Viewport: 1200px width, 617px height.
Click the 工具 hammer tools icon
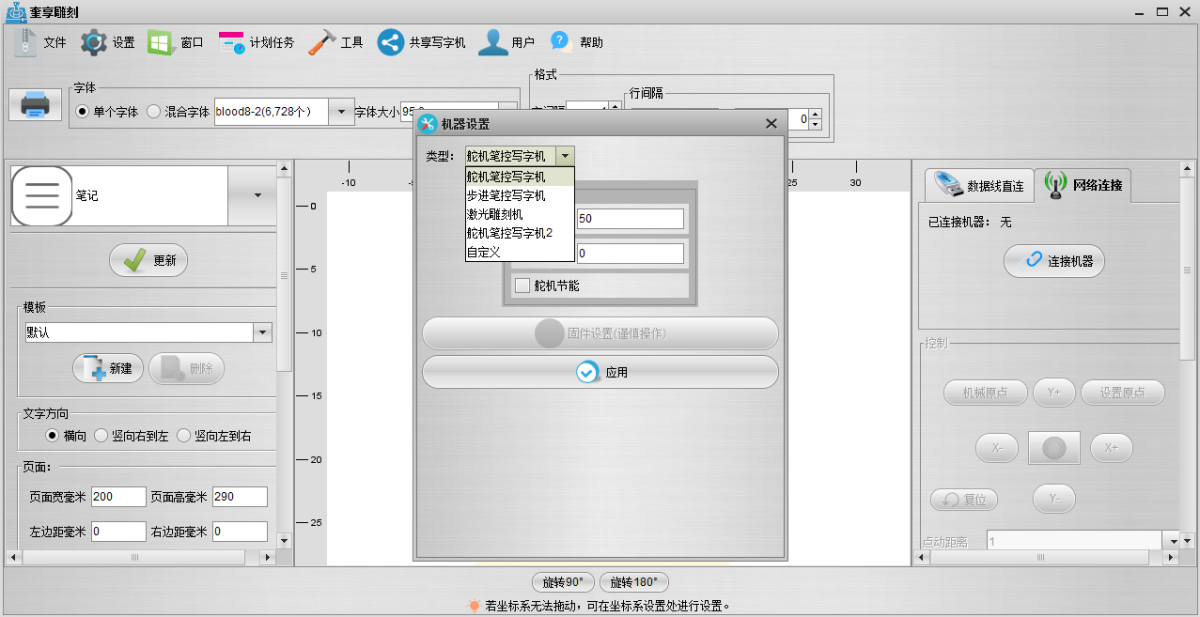click(x=323, y=42)
